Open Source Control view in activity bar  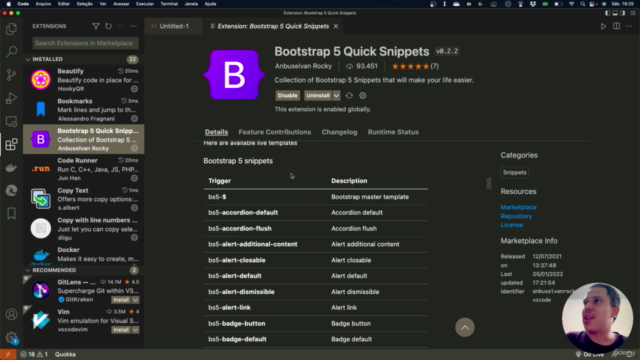click(x=11, y=75)
